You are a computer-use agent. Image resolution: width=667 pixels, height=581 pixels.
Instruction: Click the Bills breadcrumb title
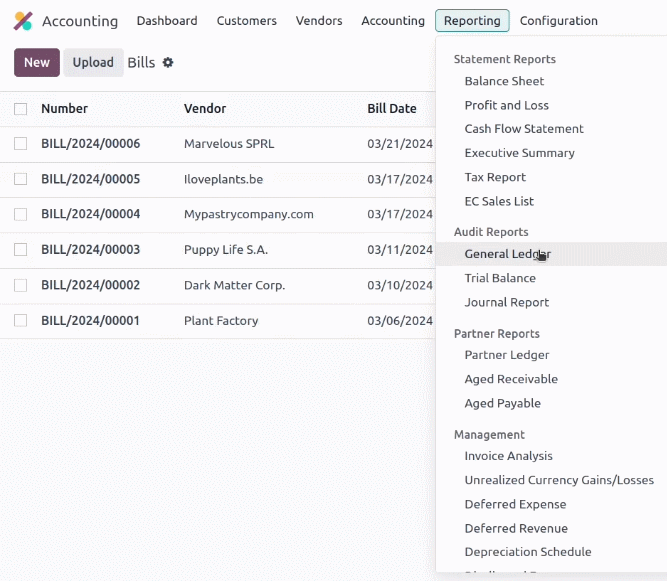pyautogui.click(x=141, y=63)
